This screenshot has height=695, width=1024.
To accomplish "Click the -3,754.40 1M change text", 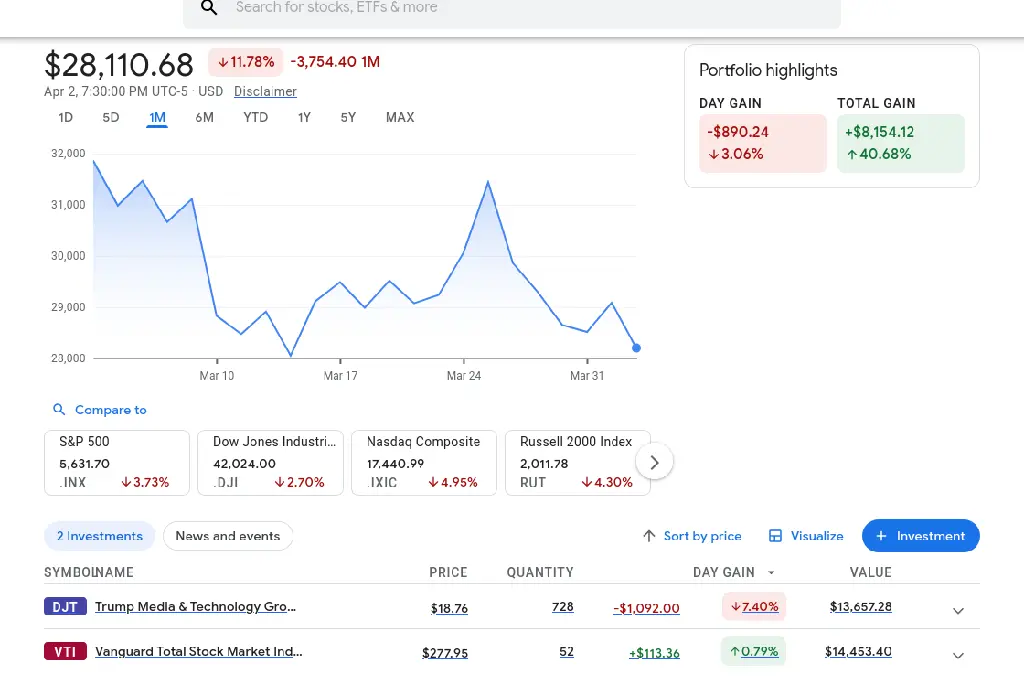I will click(x=335, y=62).
